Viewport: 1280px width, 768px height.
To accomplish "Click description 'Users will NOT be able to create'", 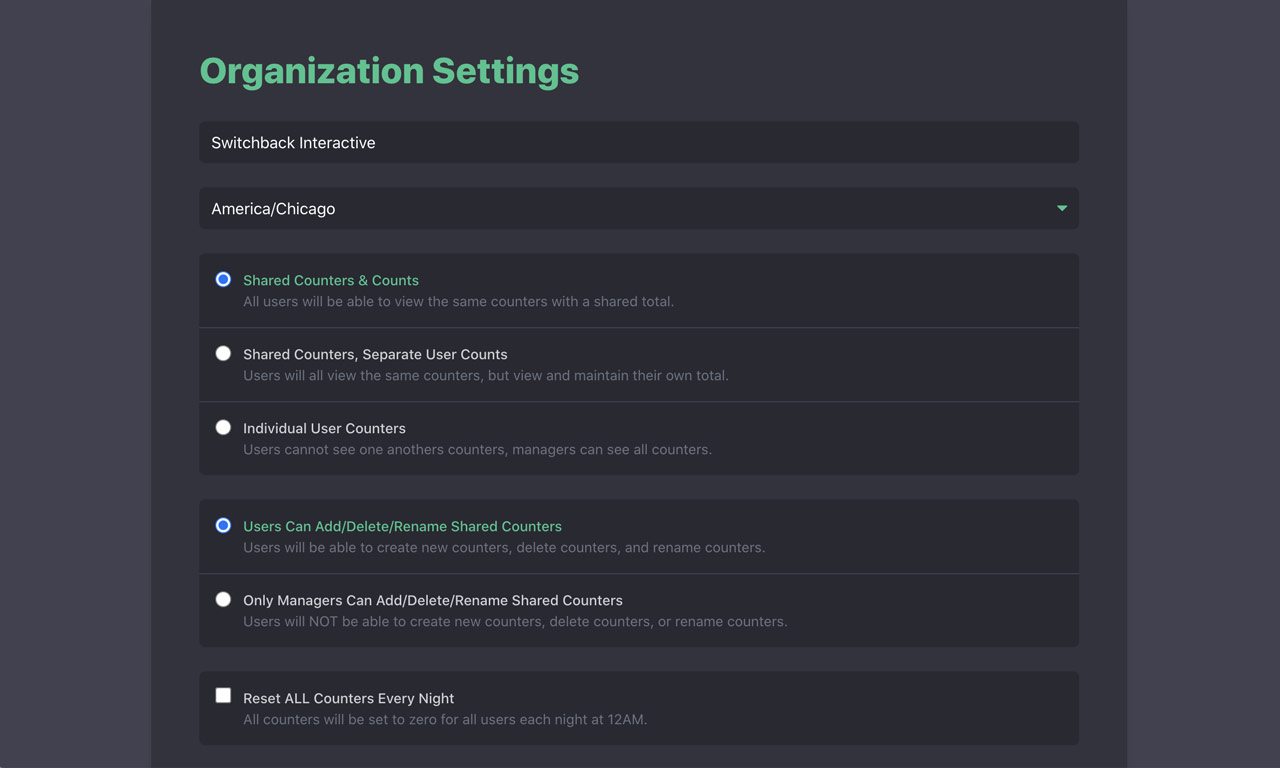I will tap(515, 622).
